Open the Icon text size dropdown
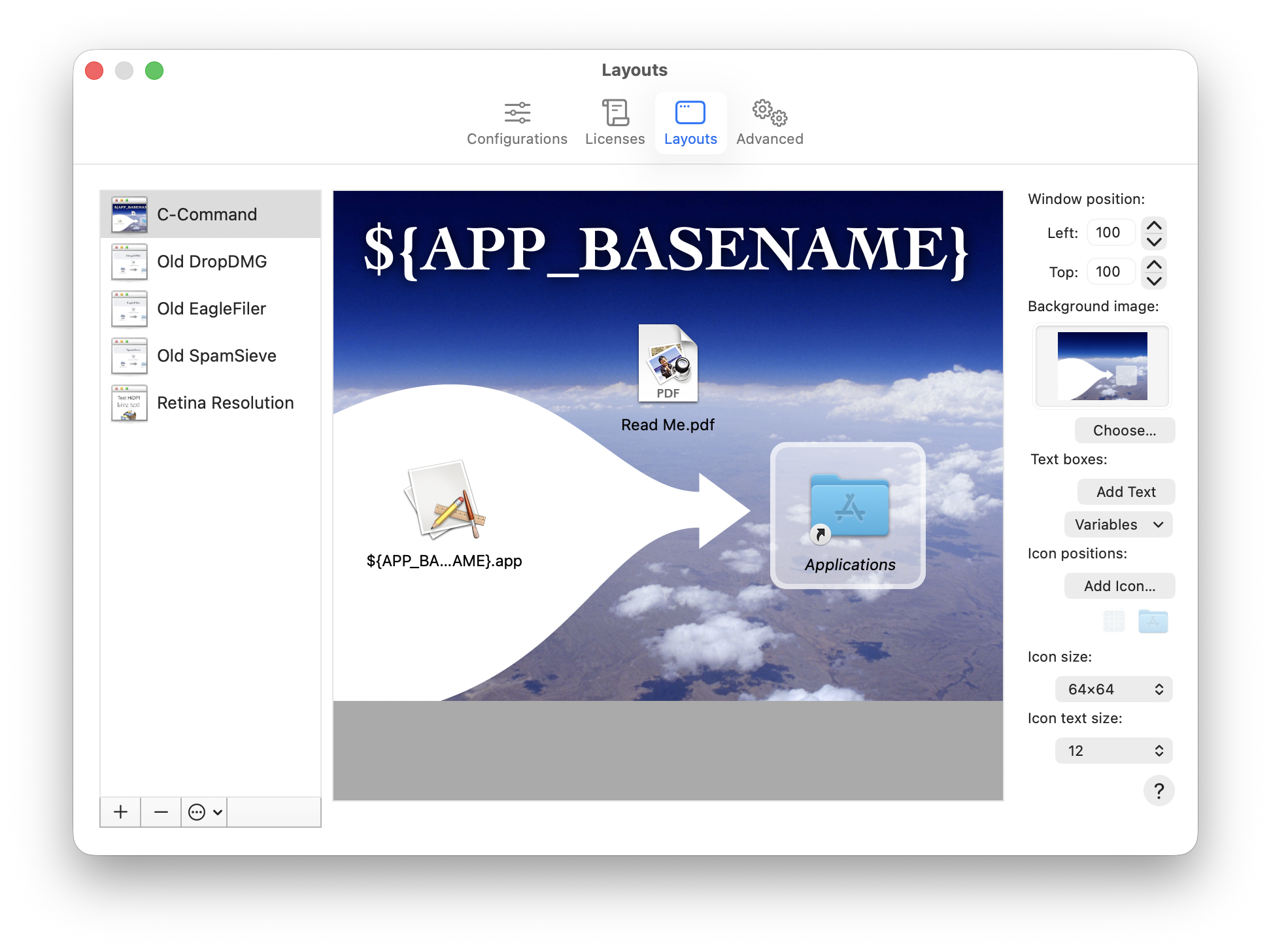Screen dimensions: 1271x952 coord(1113,750)
